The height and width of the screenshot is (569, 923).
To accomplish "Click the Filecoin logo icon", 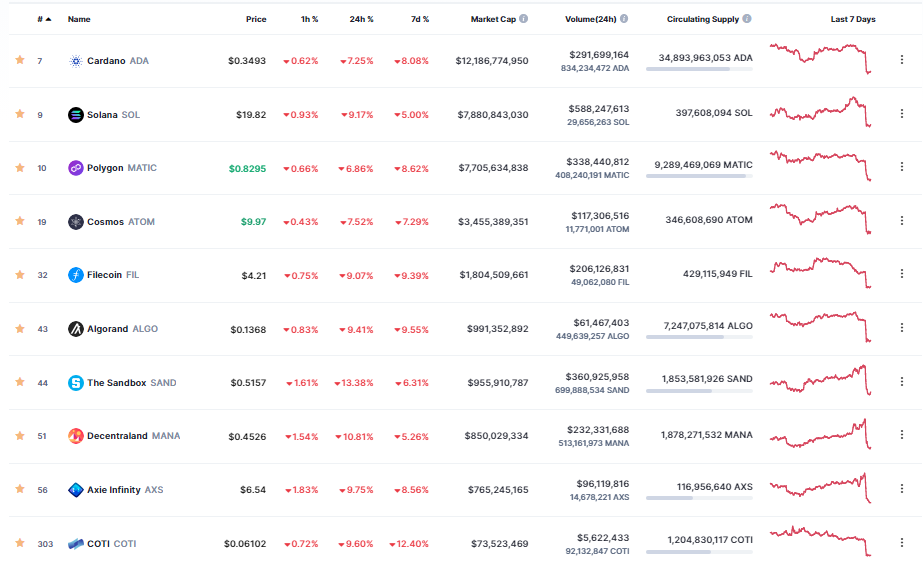I will coord(75,275).
